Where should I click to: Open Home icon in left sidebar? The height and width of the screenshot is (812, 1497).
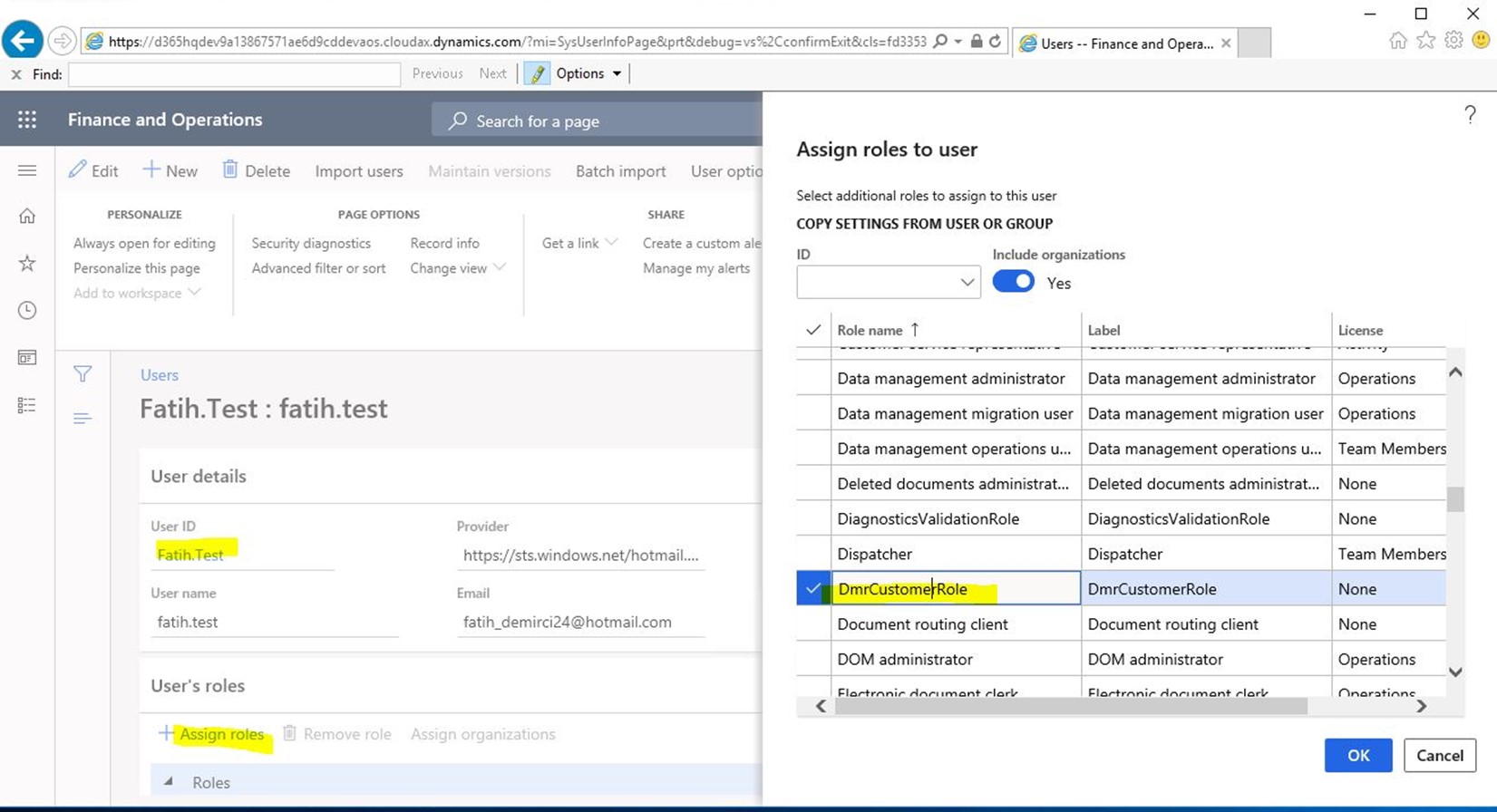(x=27, y=216)
